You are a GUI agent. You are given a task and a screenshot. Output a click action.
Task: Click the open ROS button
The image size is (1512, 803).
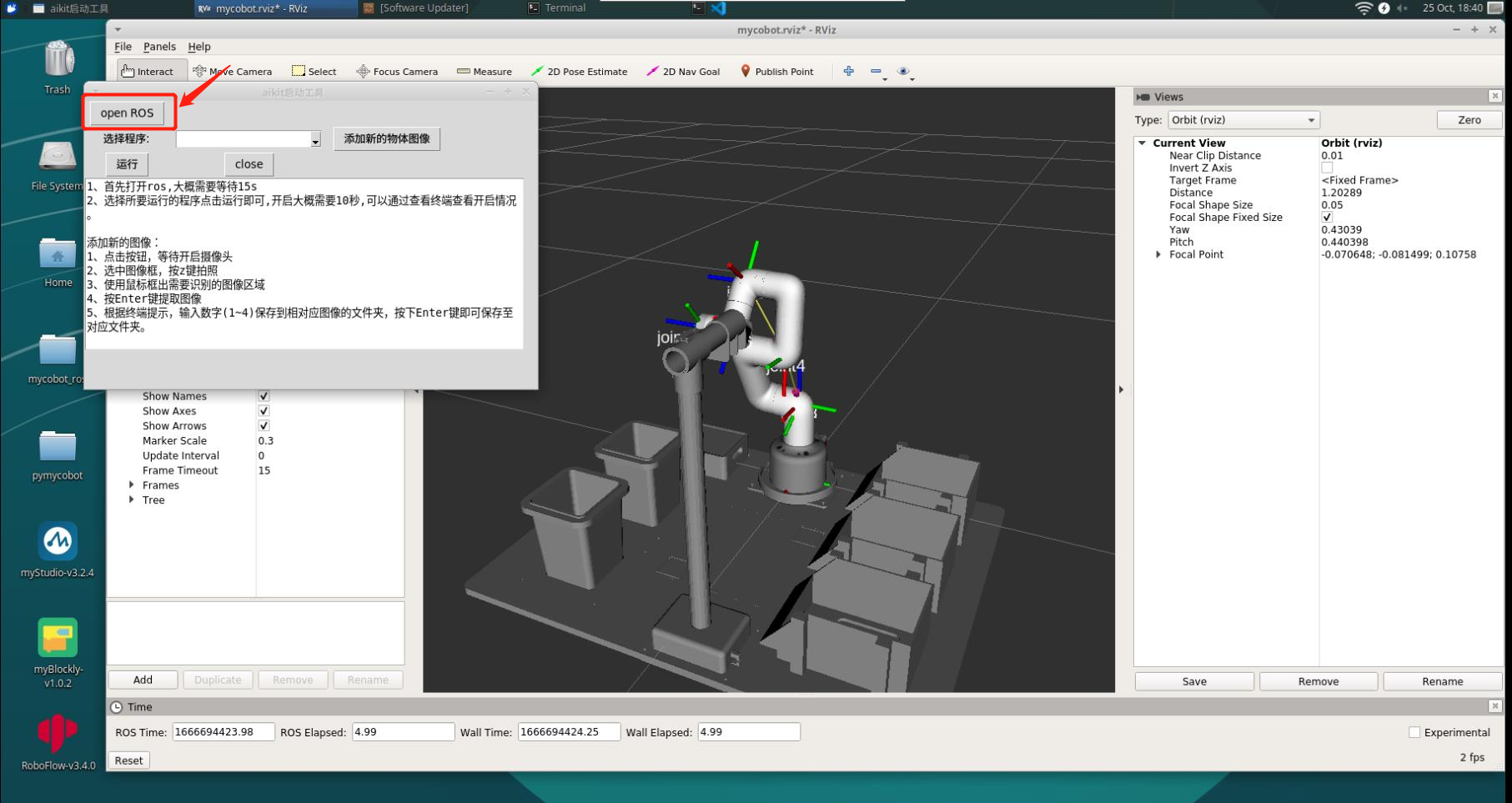tap(127, 113)
